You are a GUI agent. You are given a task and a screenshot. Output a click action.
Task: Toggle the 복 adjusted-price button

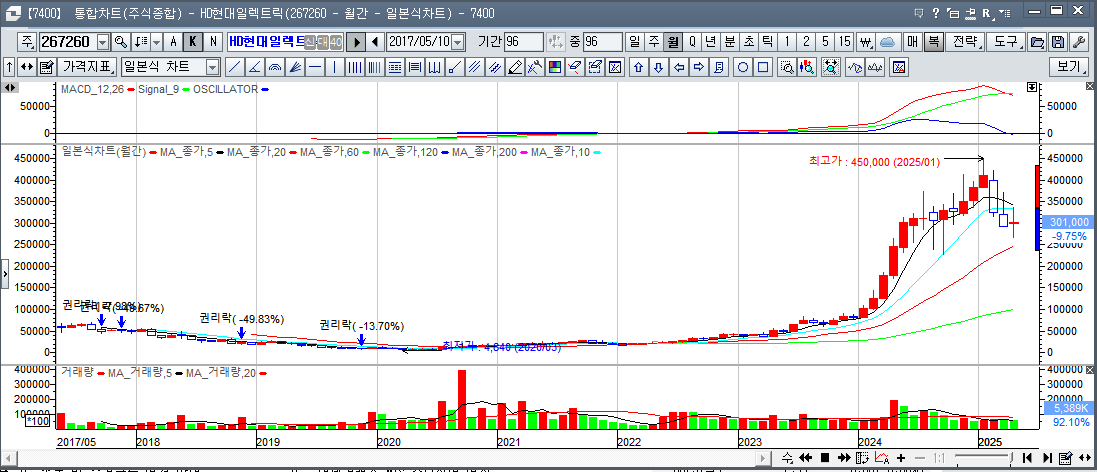tap(933, 42)
